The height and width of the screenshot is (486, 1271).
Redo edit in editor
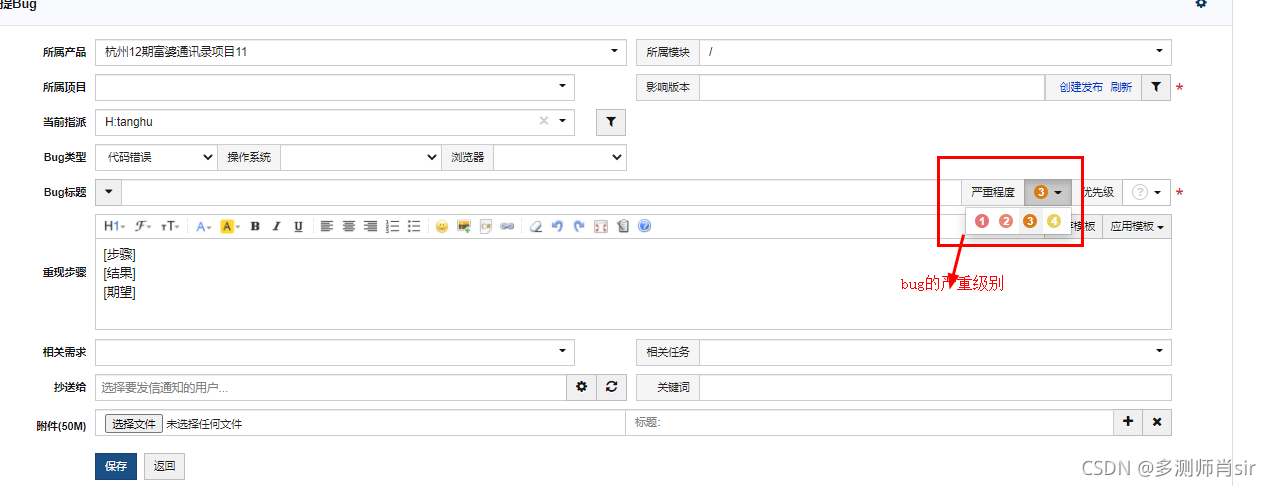[579, 226]
